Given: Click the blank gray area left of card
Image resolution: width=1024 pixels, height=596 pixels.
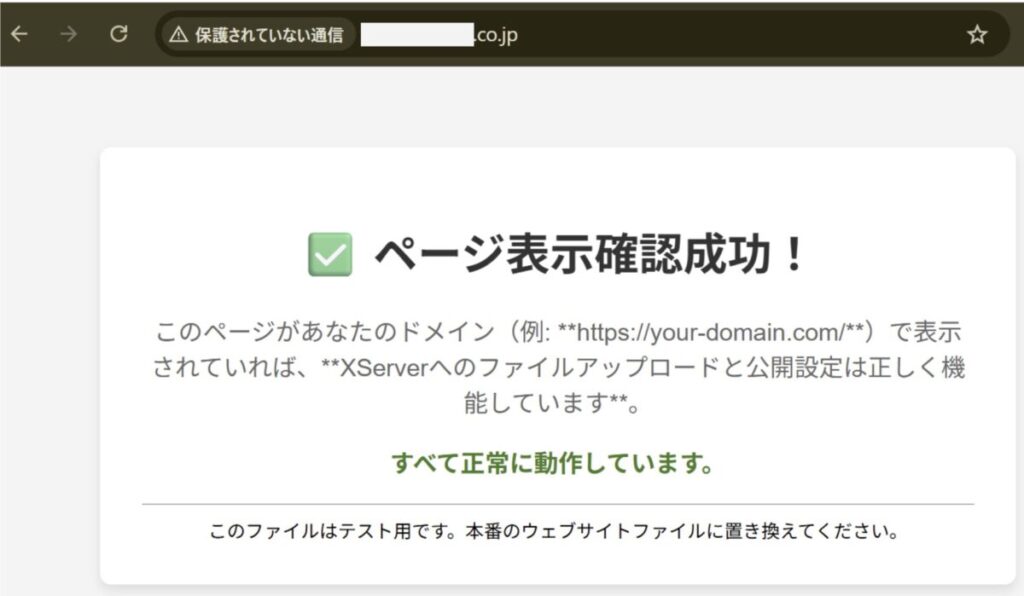Looking at the screenshot, I should [x=50, y=350].
